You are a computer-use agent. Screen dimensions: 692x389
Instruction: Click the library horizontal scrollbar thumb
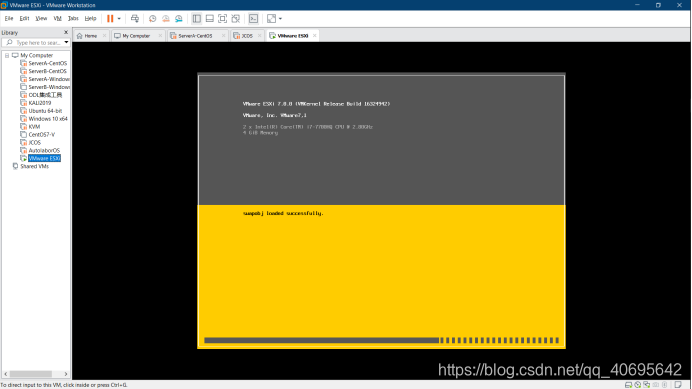[31, 374]
